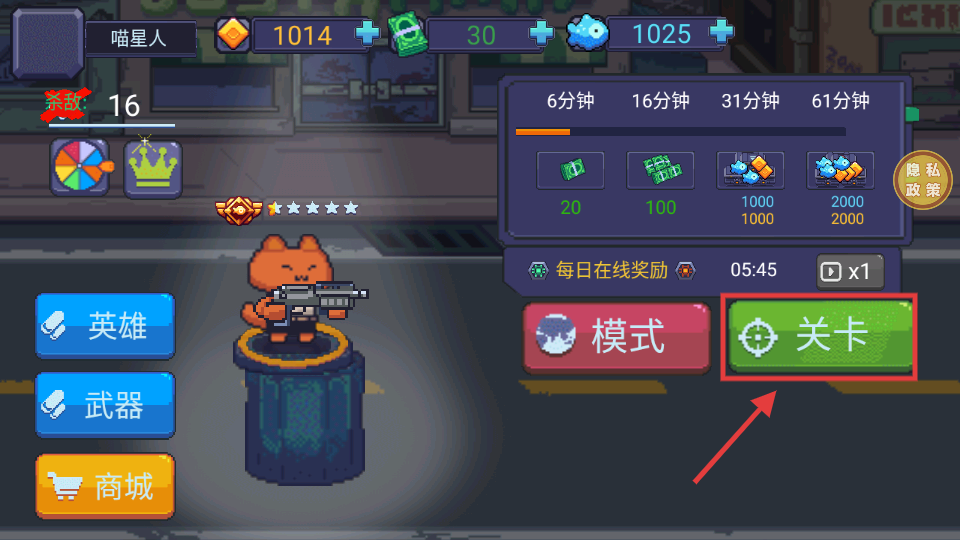Add more green cash with plus
The image size is (960, 540).
[x=541, y=33]
